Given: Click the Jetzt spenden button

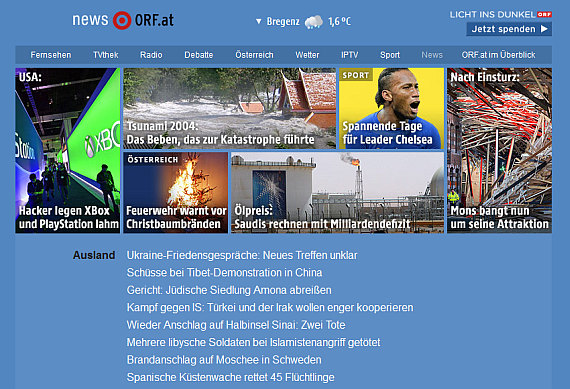Looking at the screenshot, I should [x=509, y=29].
